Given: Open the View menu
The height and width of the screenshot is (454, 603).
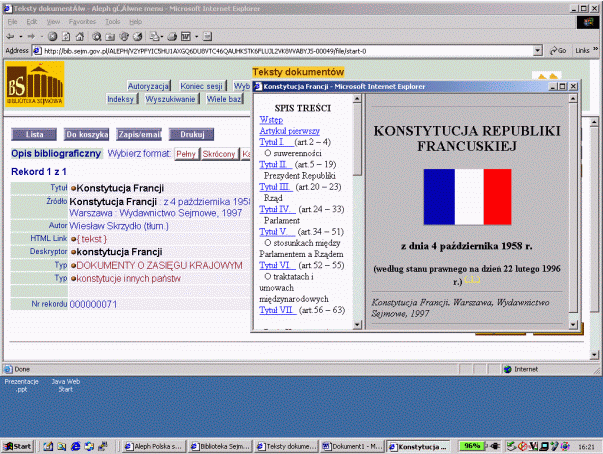Looking at the screenshot, I should click(x=53, y=20).
